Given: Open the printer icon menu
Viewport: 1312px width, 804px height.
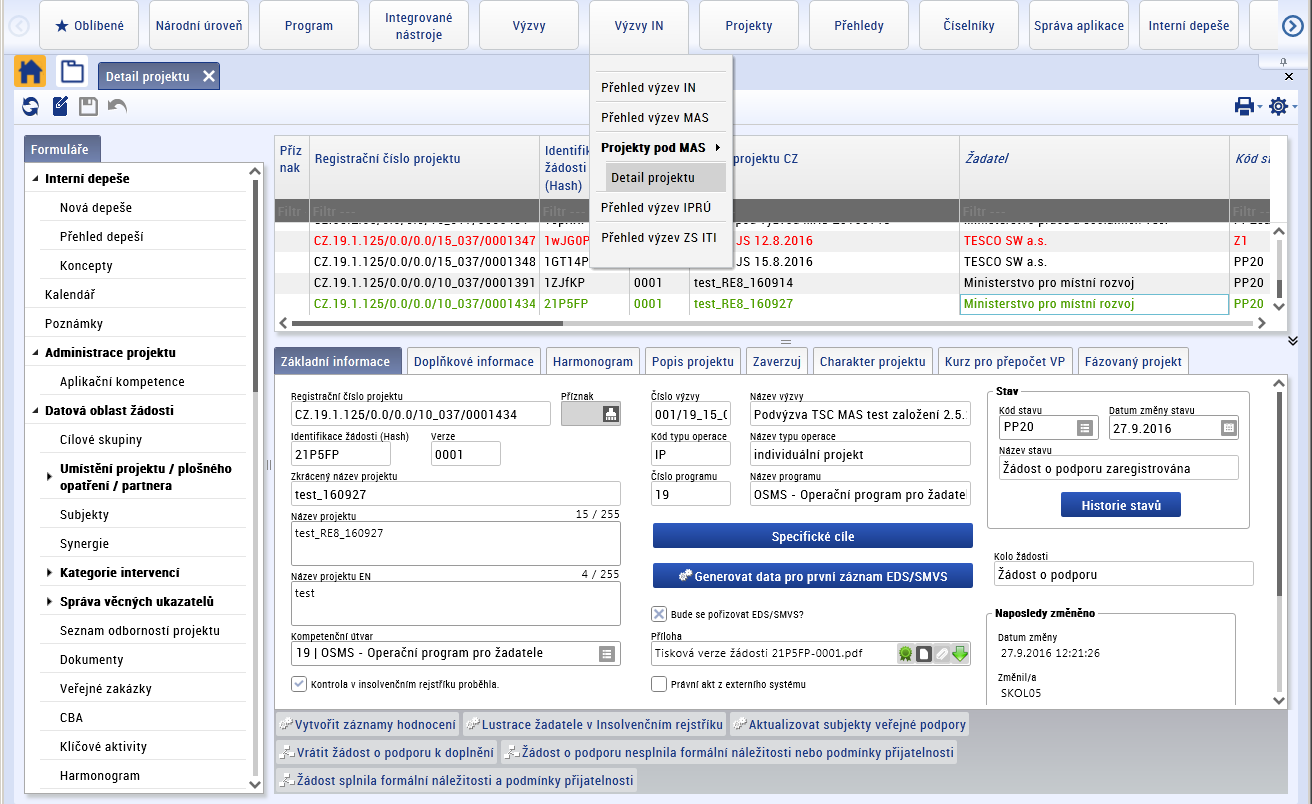Looking at the screenshot, I should 1244,106.
